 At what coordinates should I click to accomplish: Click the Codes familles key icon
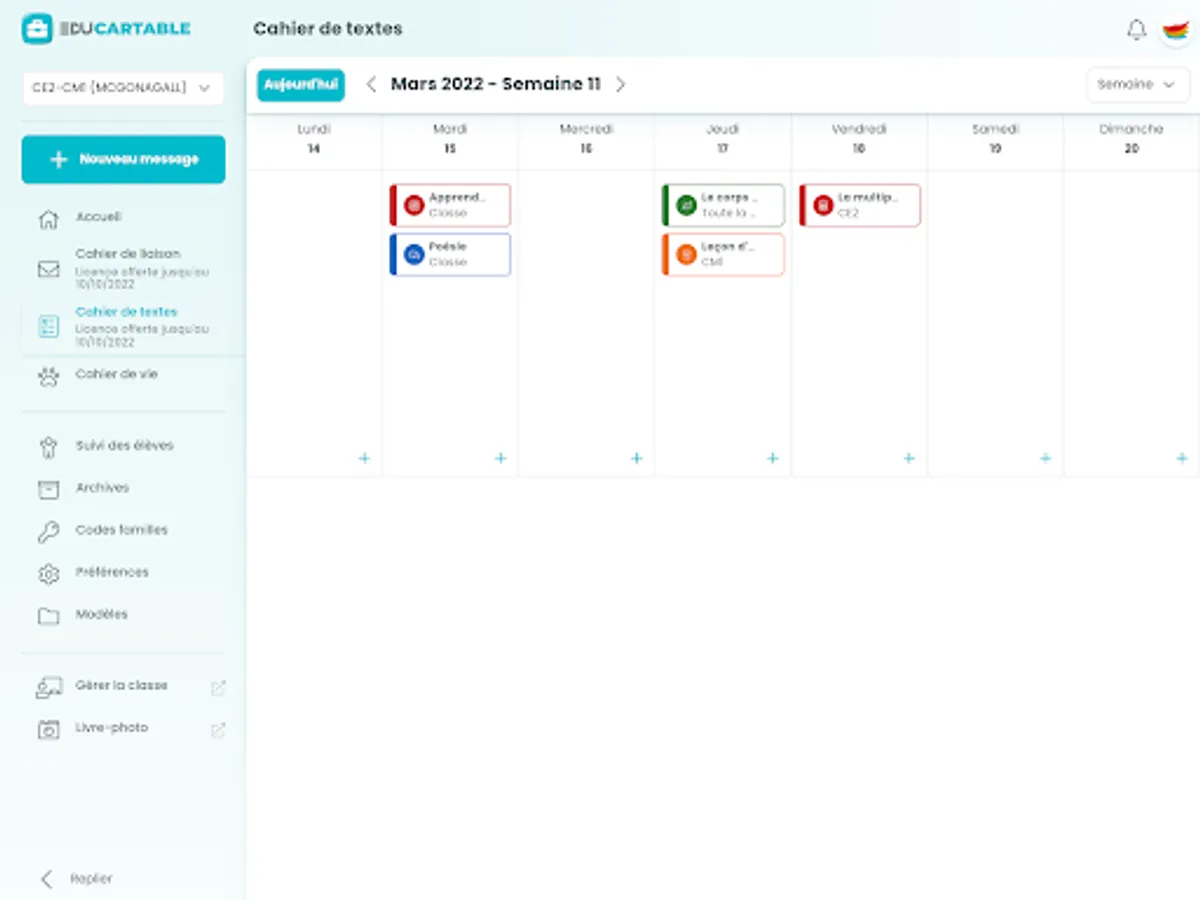pos(48,532)
